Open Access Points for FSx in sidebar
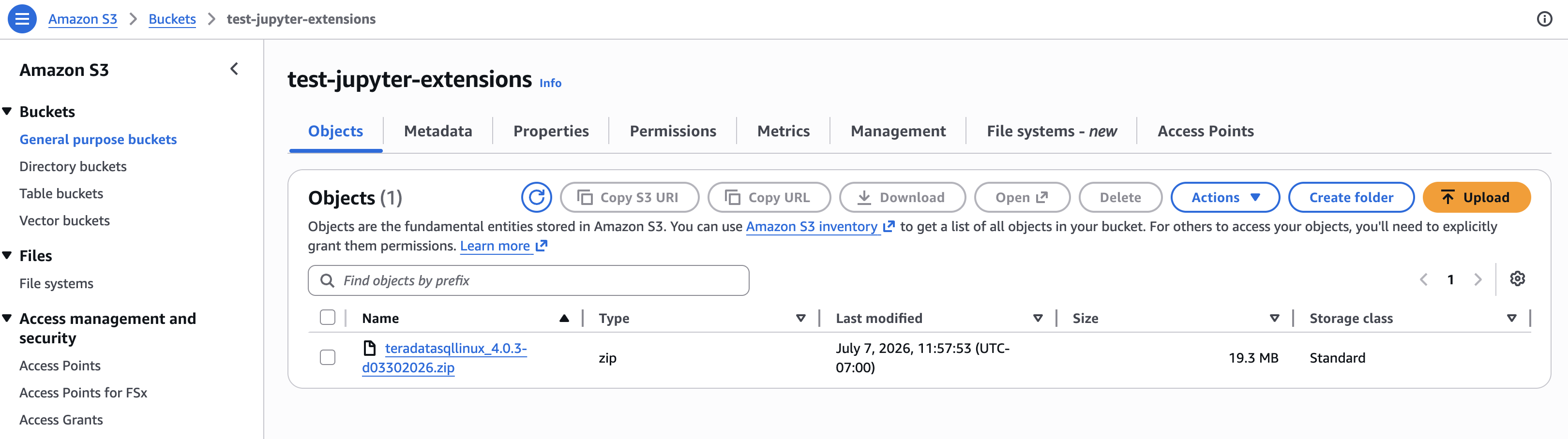Screen dimensions: 1568x439 point(83,393)
